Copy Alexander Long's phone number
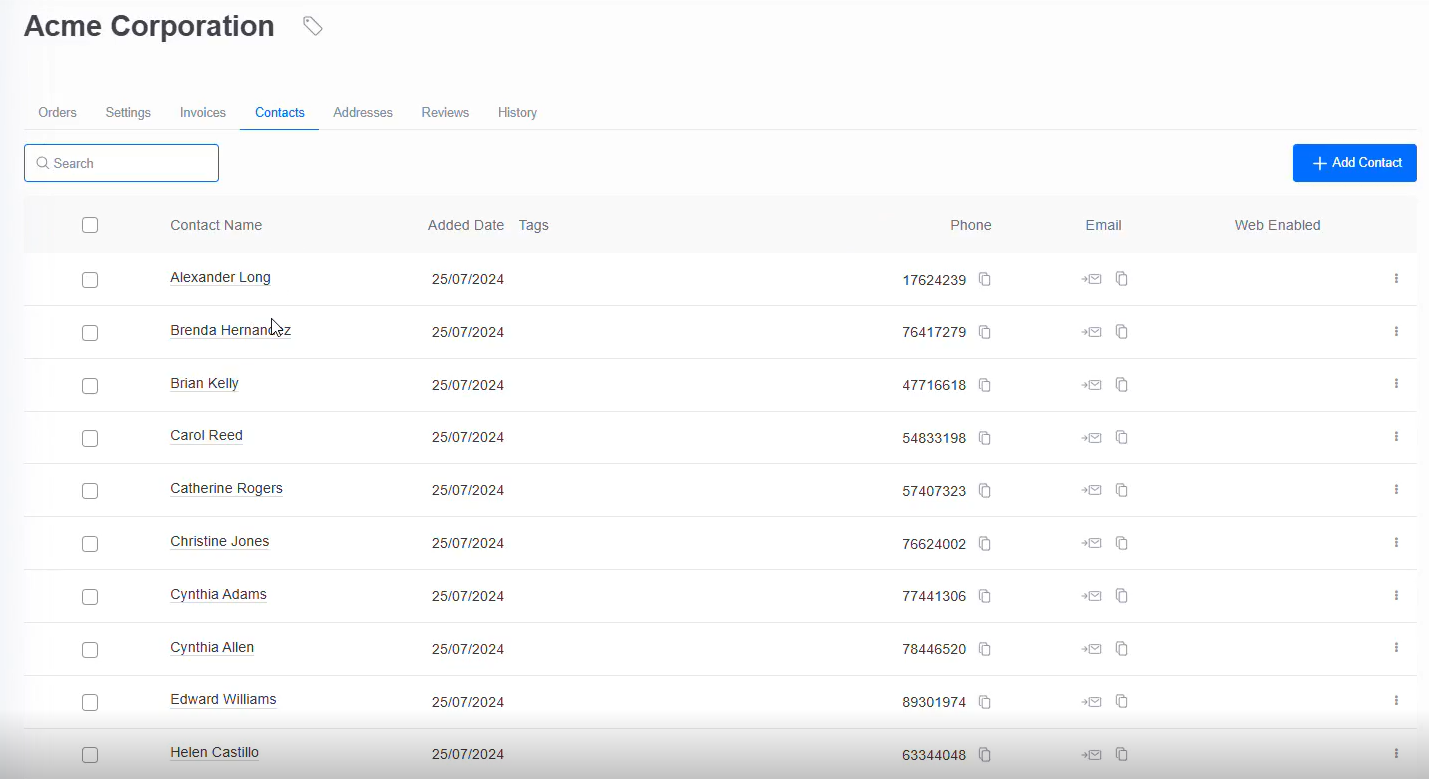This screenshot has height=779, width=1429. [x=985, y=280]
